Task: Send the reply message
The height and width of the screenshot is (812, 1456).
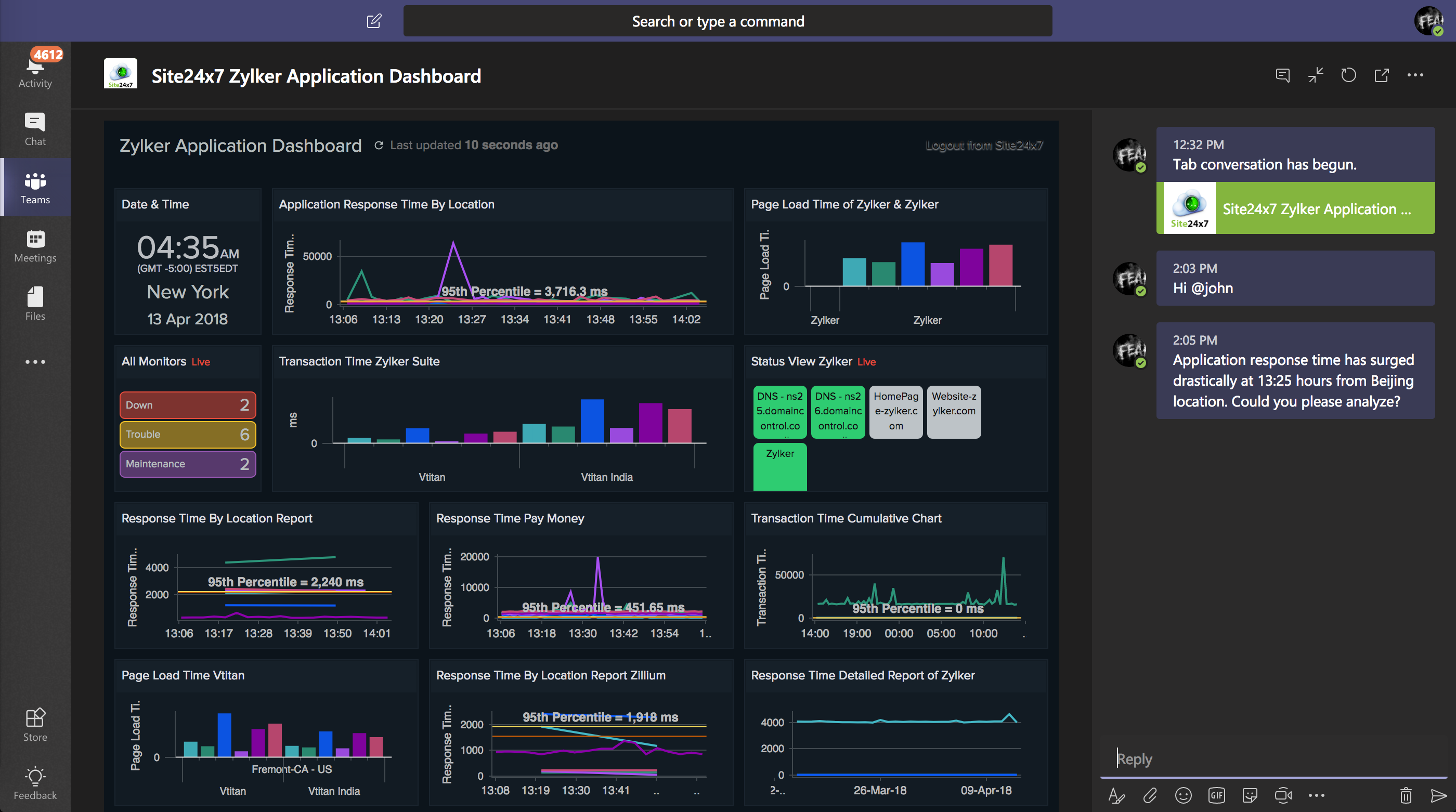Action: 1437,795
